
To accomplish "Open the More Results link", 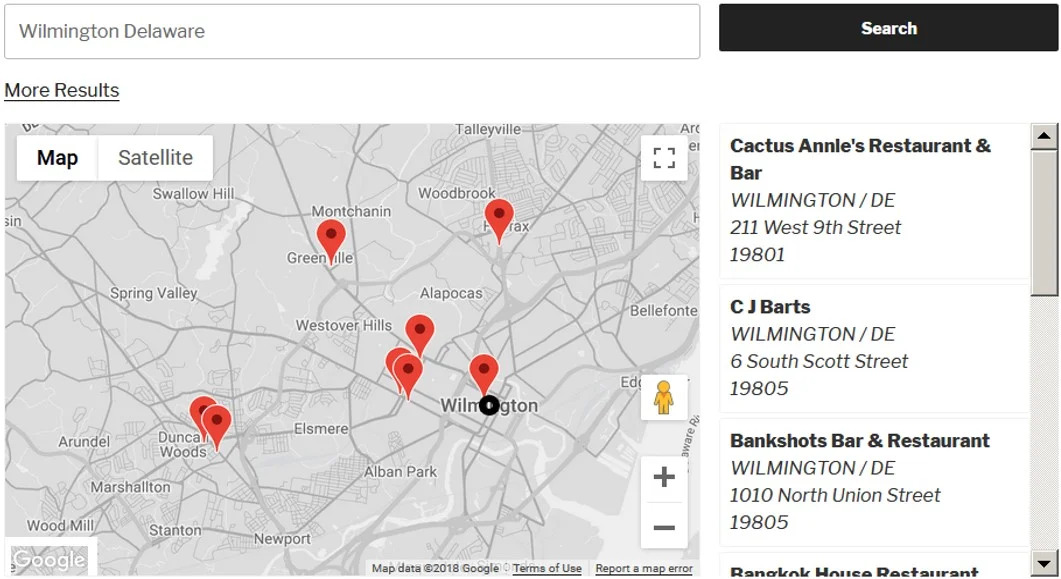I will pyautogui.click(x=62, y=90).
